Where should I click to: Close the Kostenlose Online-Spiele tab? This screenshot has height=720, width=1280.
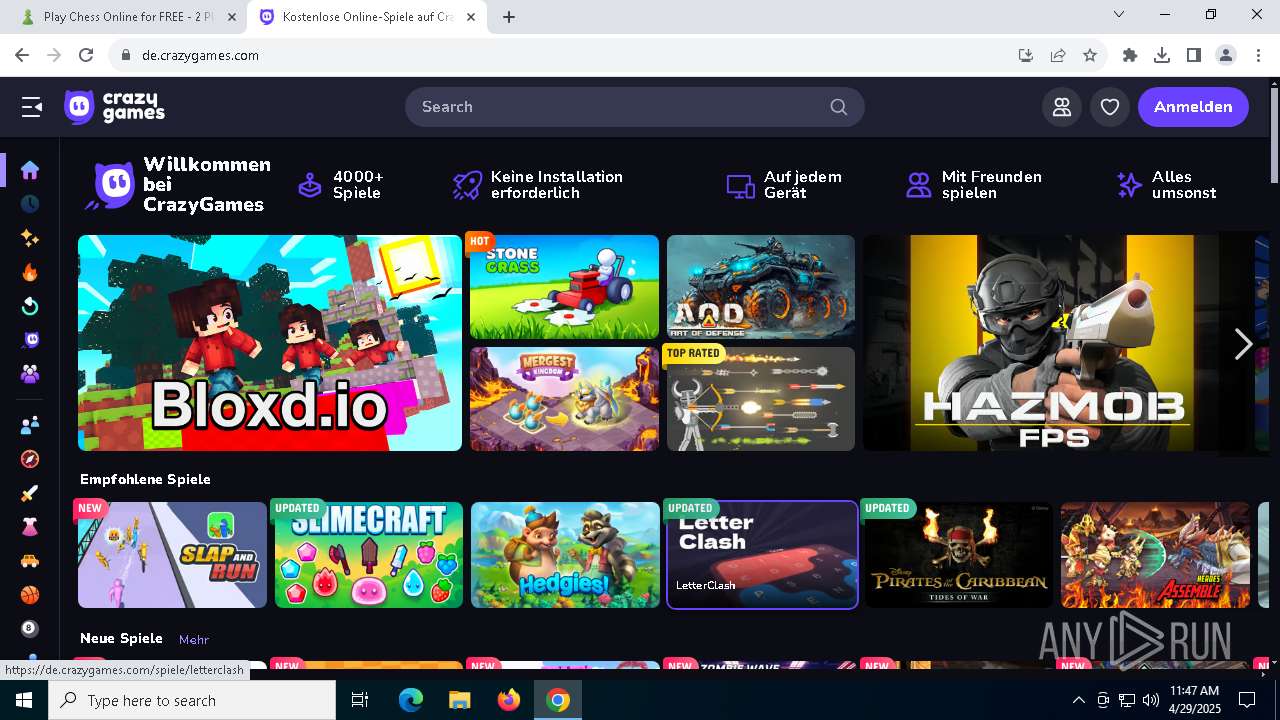tap(471, 17)
